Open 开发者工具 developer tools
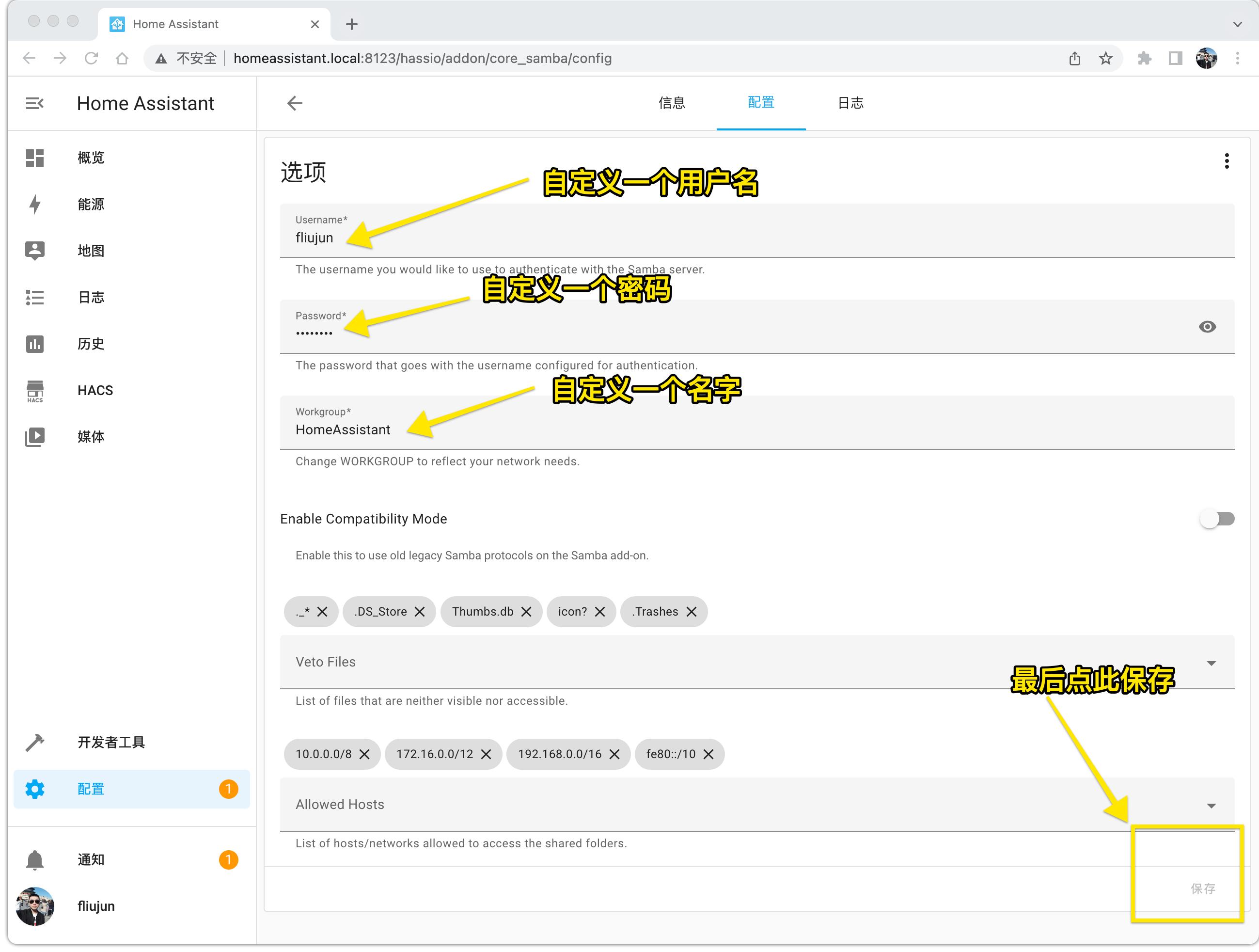The width and height of the screenshot is (1259, 952). 111,743
